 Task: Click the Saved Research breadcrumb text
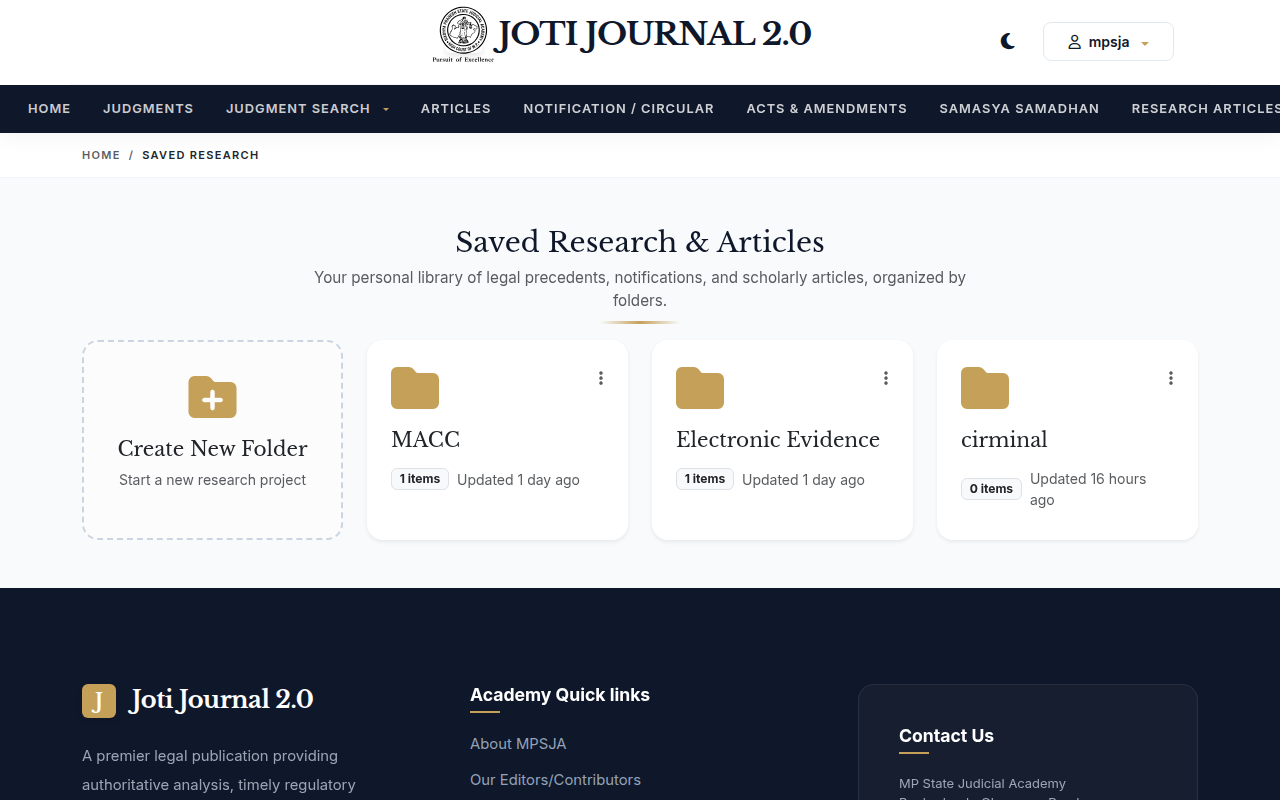(200, 155)
